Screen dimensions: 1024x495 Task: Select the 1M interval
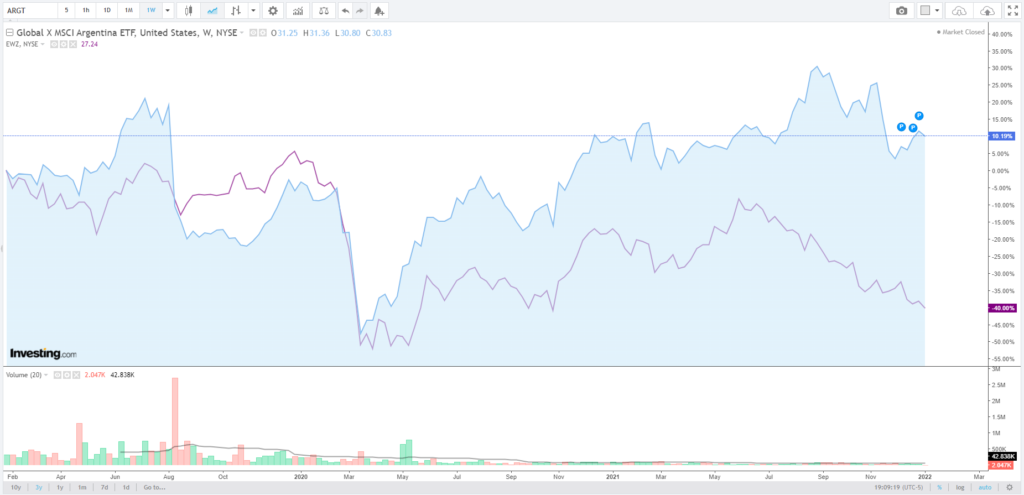[x=129, y=10]
